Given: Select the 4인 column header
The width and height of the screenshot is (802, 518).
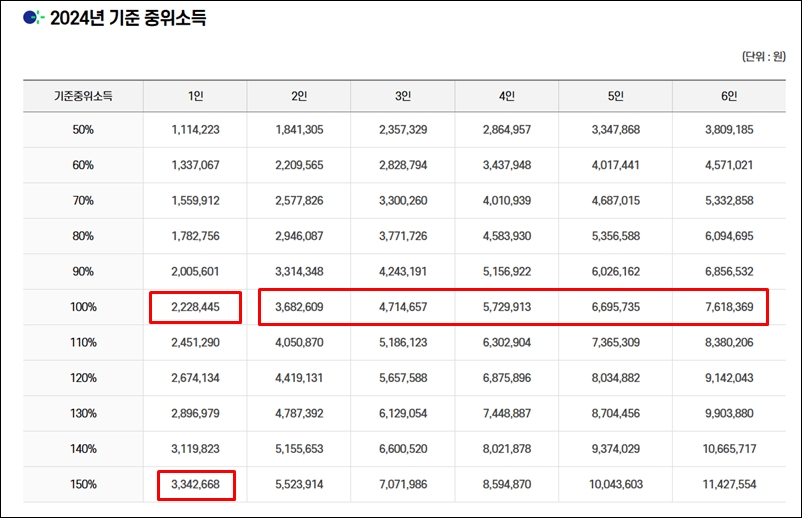Looking at the screenshot, I should tap(507, 96).
